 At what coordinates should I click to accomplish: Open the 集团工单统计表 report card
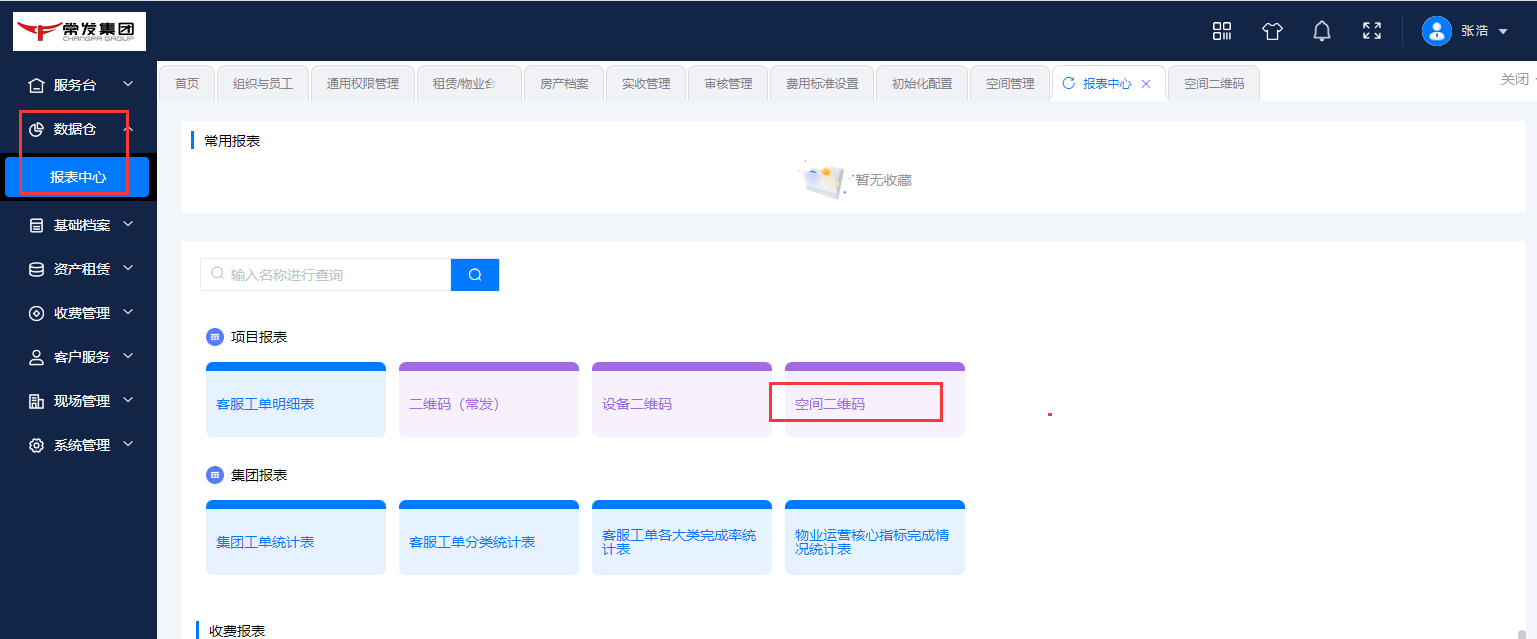click(x=295, y=542)
